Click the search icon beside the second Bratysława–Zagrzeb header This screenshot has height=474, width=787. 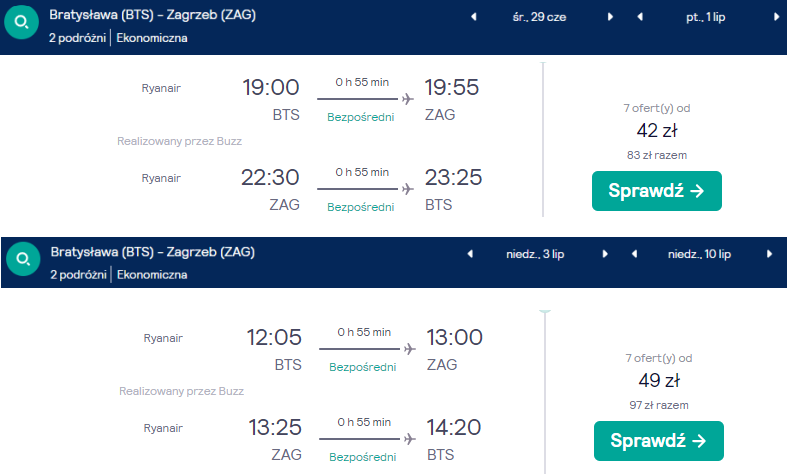[x=23, y=259]
